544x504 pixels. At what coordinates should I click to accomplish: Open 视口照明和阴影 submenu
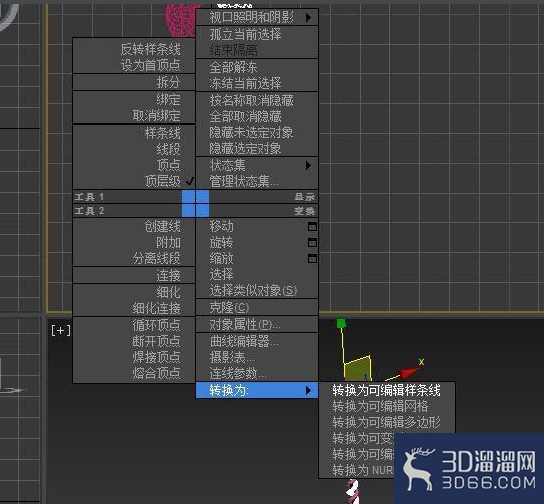[x=257, y=17]
